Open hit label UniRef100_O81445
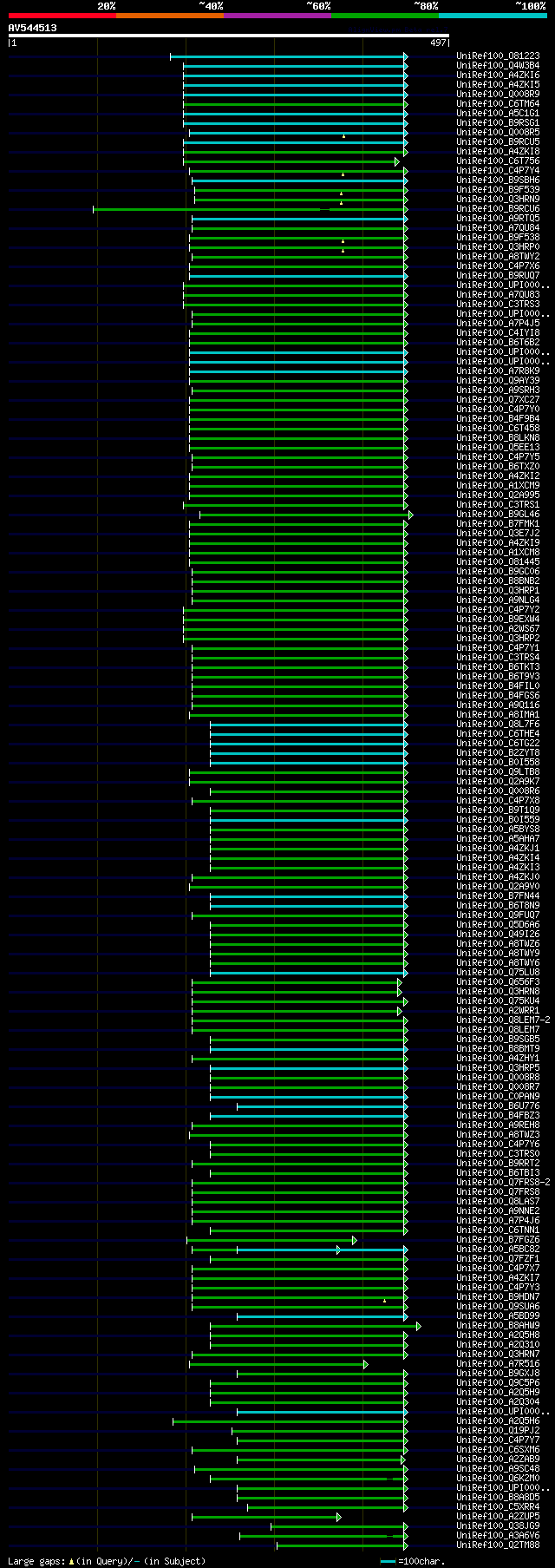The height and width of the screenshot is (1568, 555). point(498,562)
